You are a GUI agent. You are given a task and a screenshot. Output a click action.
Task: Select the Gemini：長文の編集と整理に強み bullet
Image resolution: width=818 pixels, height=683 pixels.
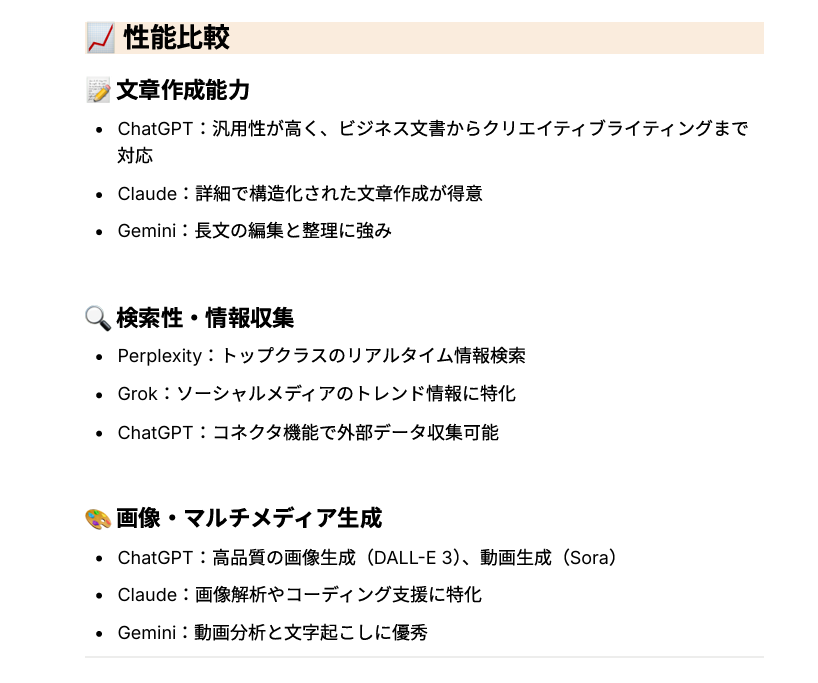point(254,231)
